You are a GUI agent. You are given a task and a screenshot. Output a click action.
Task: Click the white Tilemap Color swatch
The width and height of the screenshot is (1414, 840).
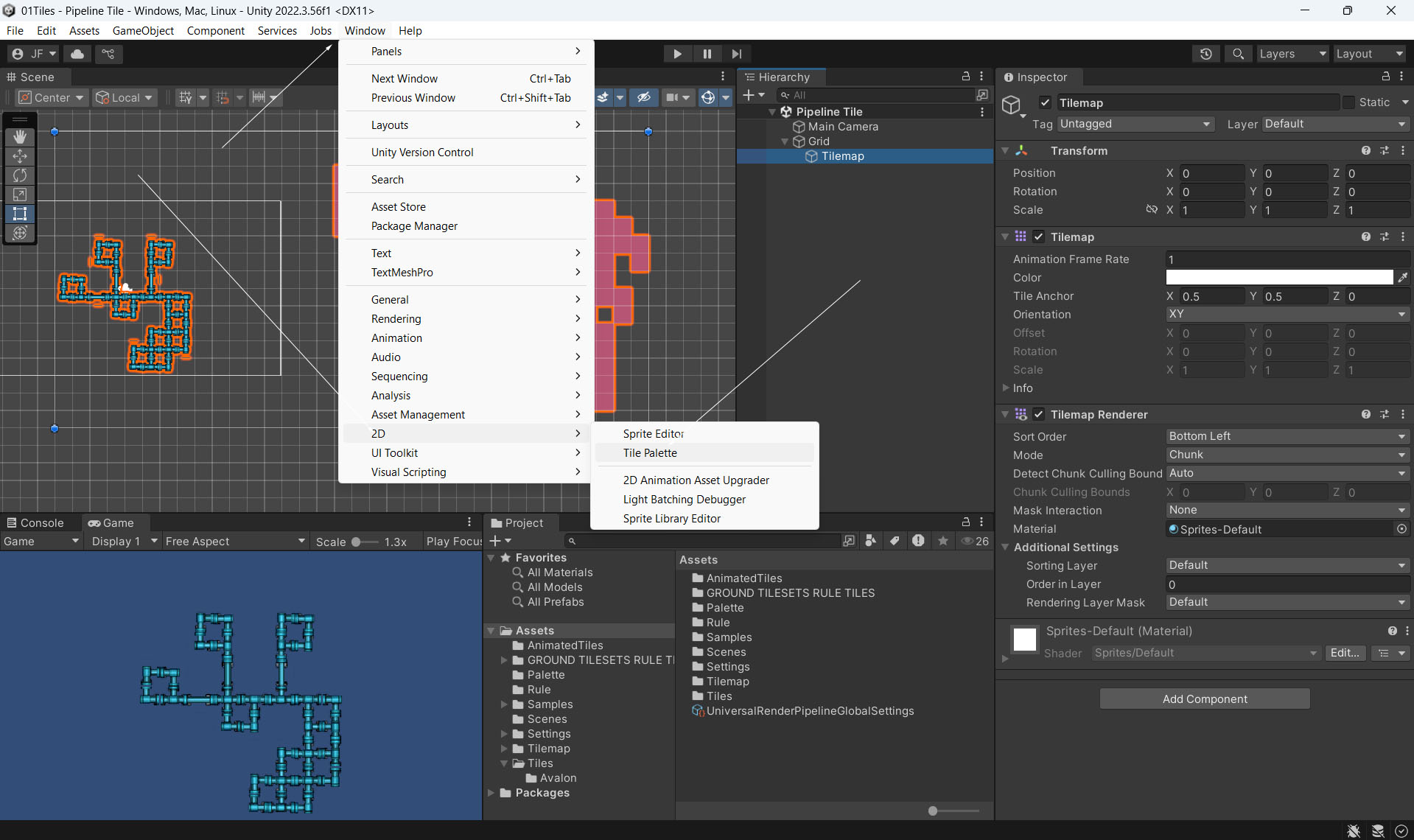1278,278
